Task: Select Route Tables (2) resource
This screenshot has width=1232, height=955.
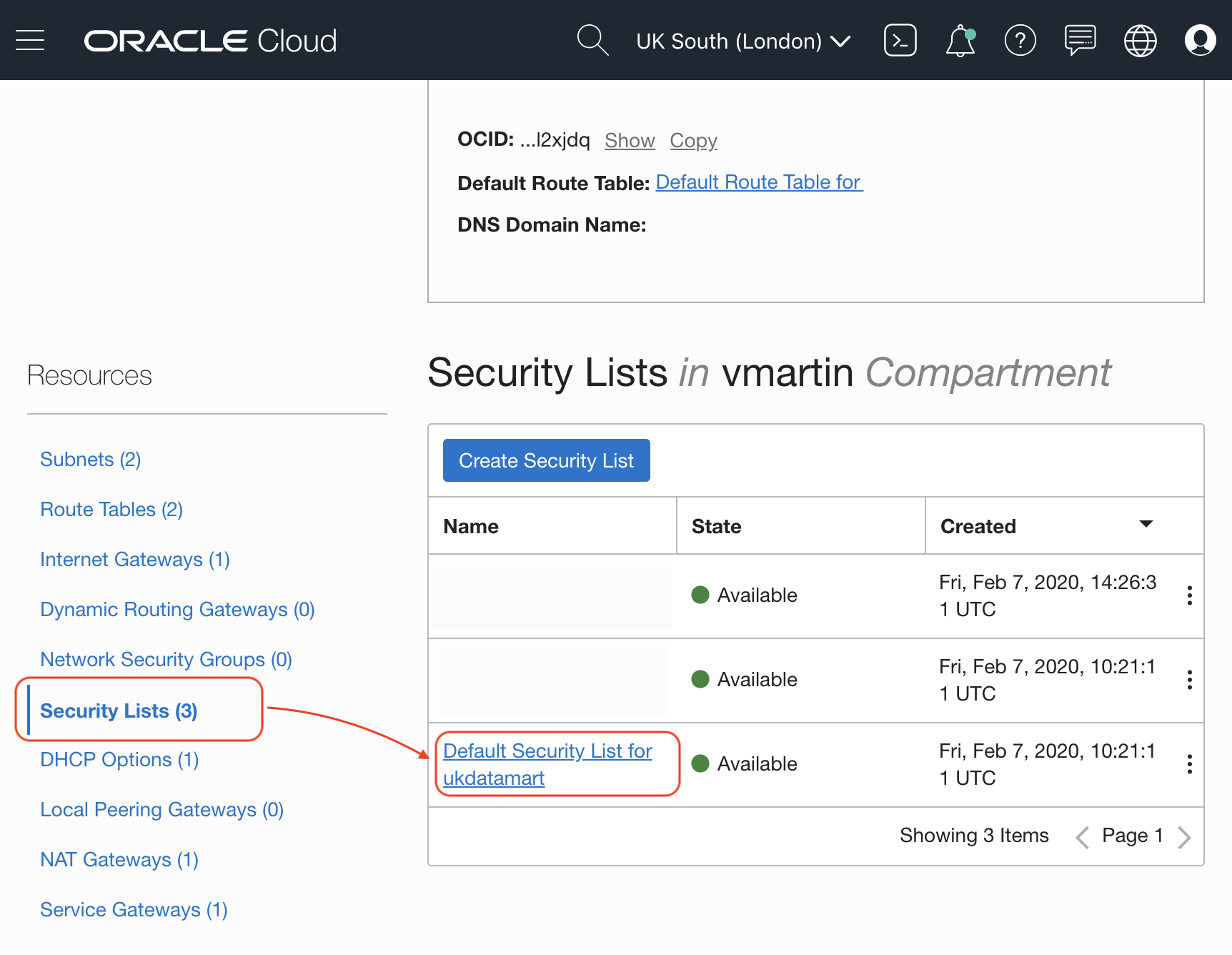Action: pyautogui.click(x=111, y=510)
